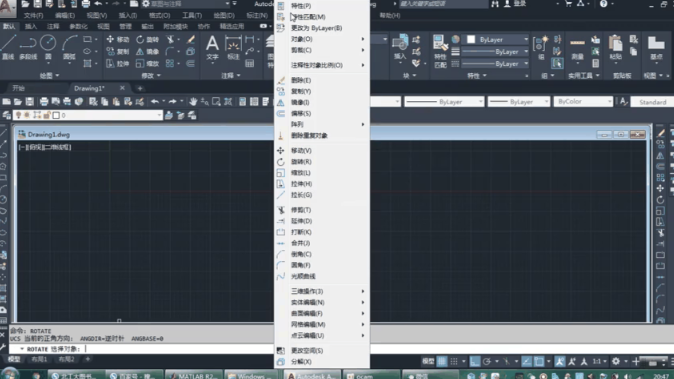Image resolution: width=674 pixels, height=379 pixels.
Task: Open the ByColor plot style dropdown
Action: (583, 102)
